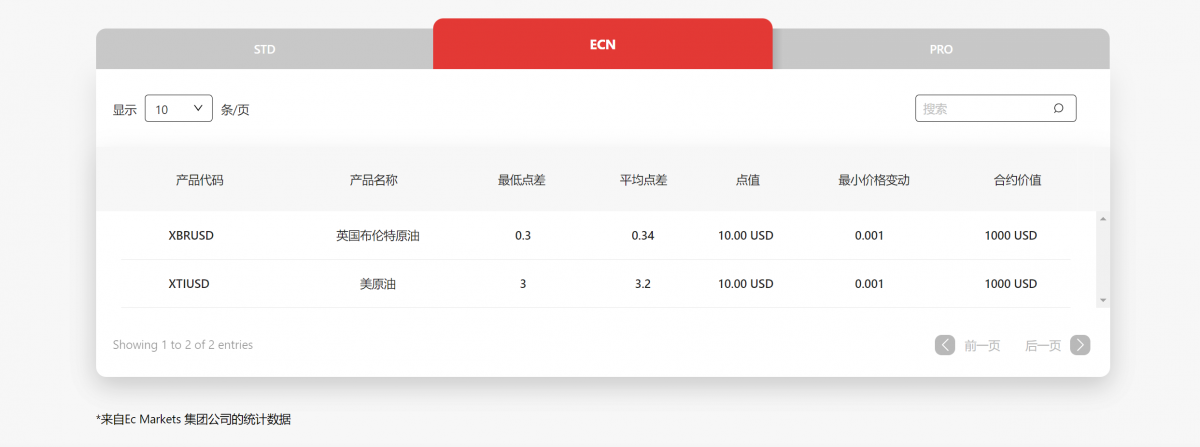
Task: Click the 最小价格变动 column header
Action: click(x=873, y=181)
